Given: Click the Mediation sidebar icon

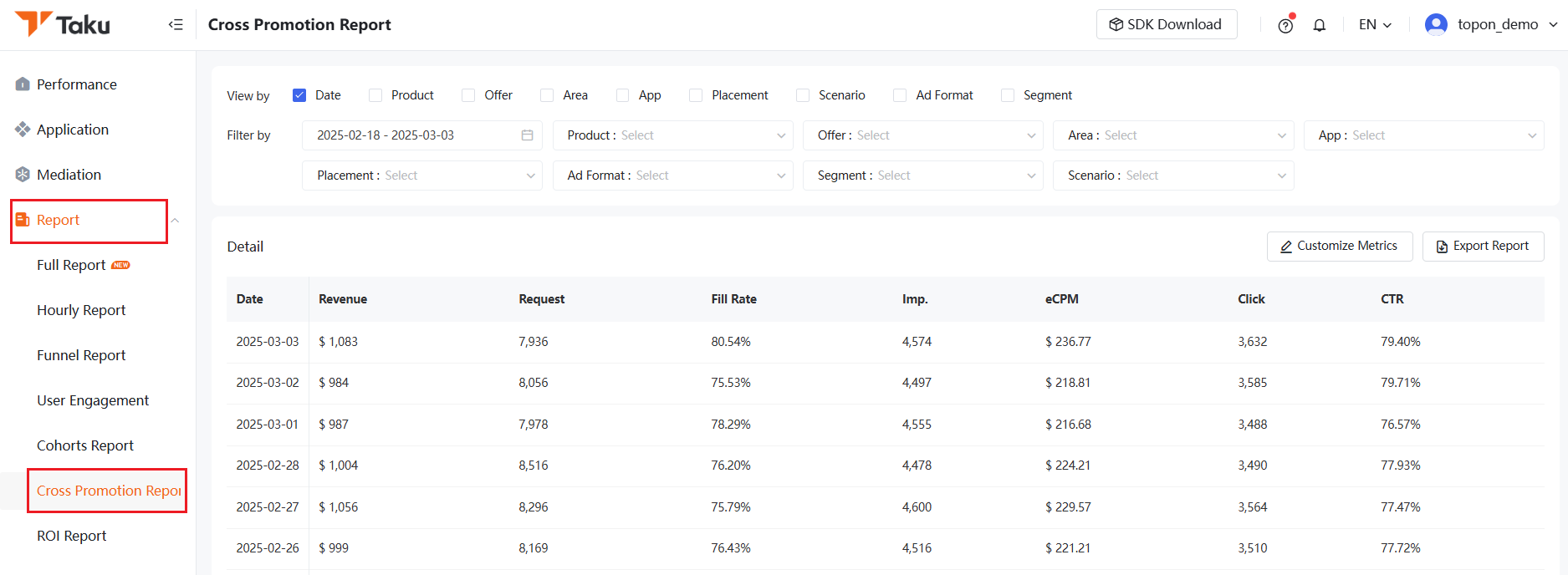Looking at the screenshot, I should click(23, 175).
